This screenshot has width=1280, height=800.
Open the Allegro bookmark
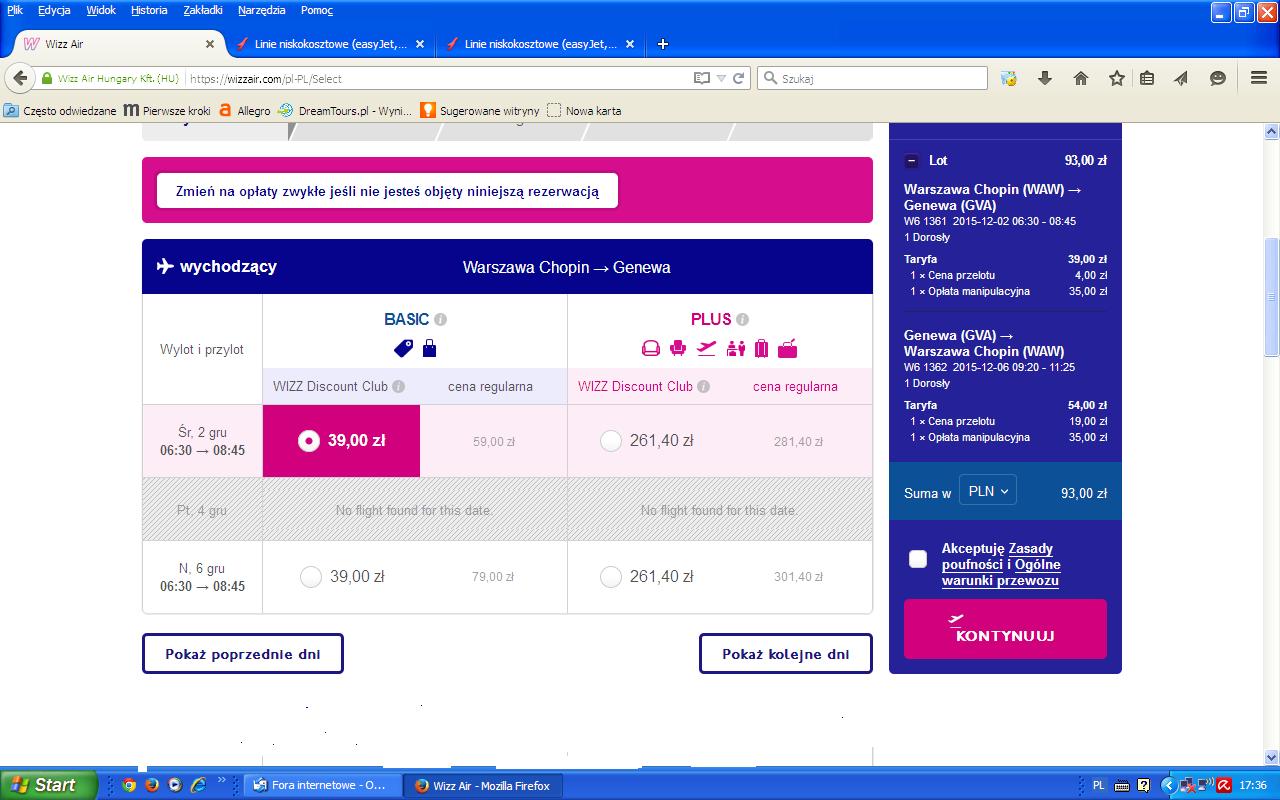[x=245, y=111]
